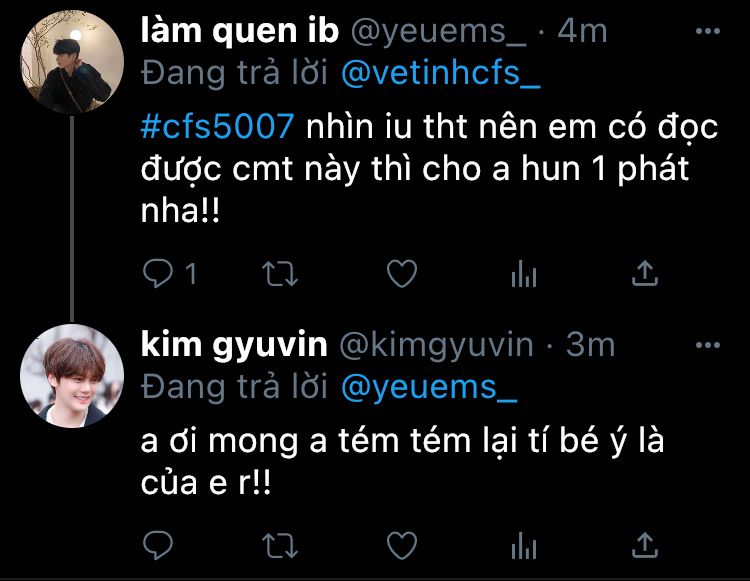Open the #cfs5007 hashtag

coord(218,126)
